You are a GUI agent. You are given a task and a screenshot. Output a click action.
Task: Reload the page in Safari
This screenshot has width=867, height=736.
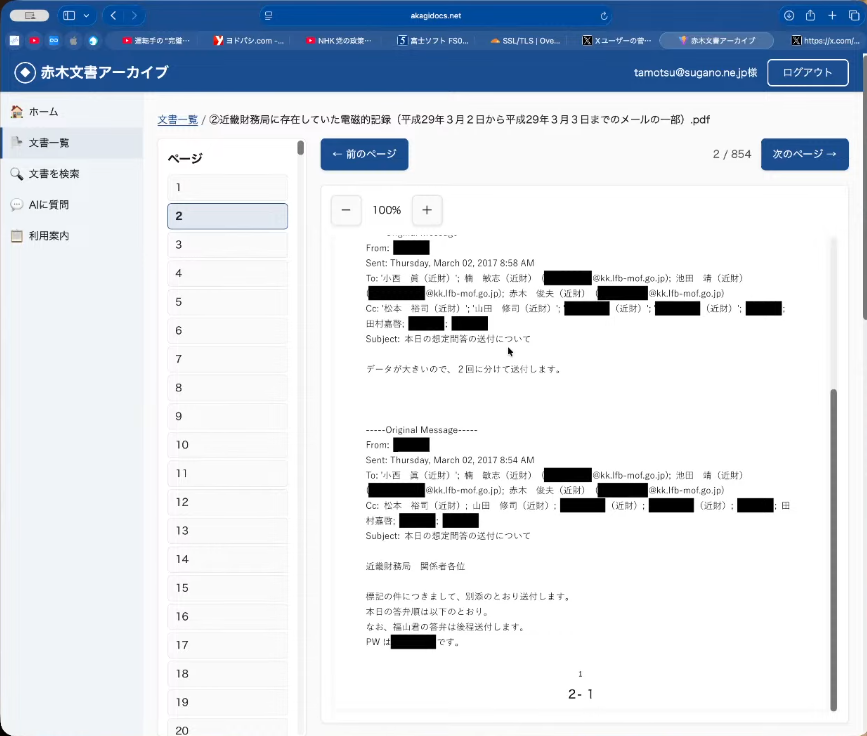(604, 16)
